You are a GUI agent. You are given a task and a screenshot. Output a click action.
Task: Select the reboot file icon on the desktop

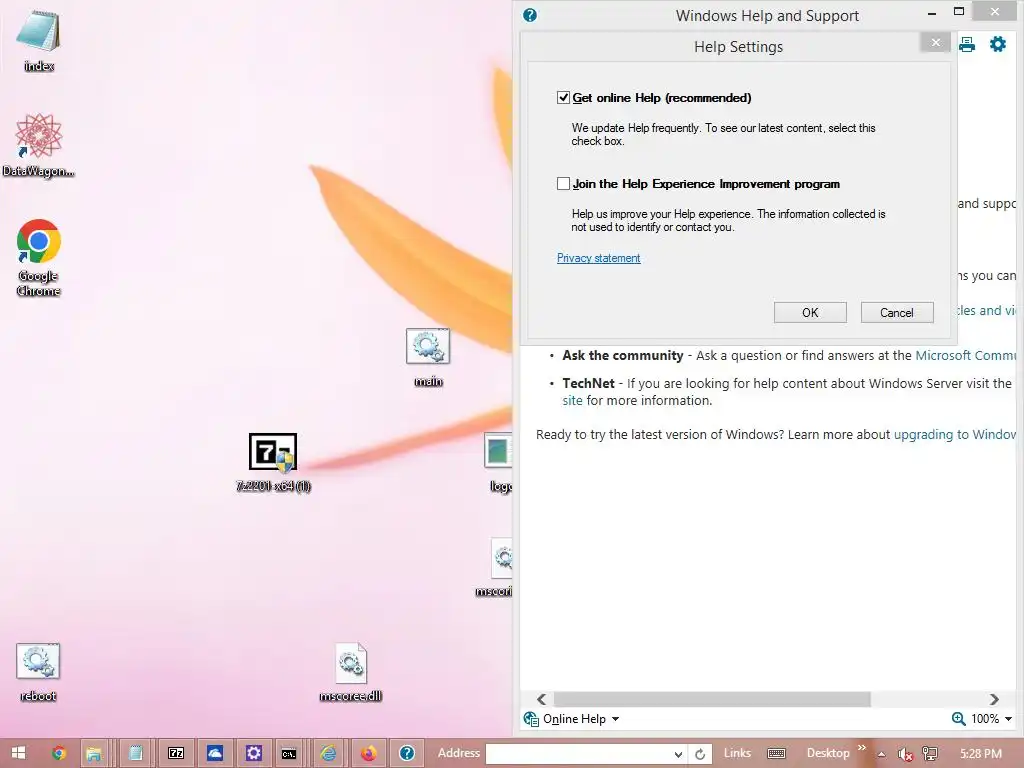tap(38, 672)
